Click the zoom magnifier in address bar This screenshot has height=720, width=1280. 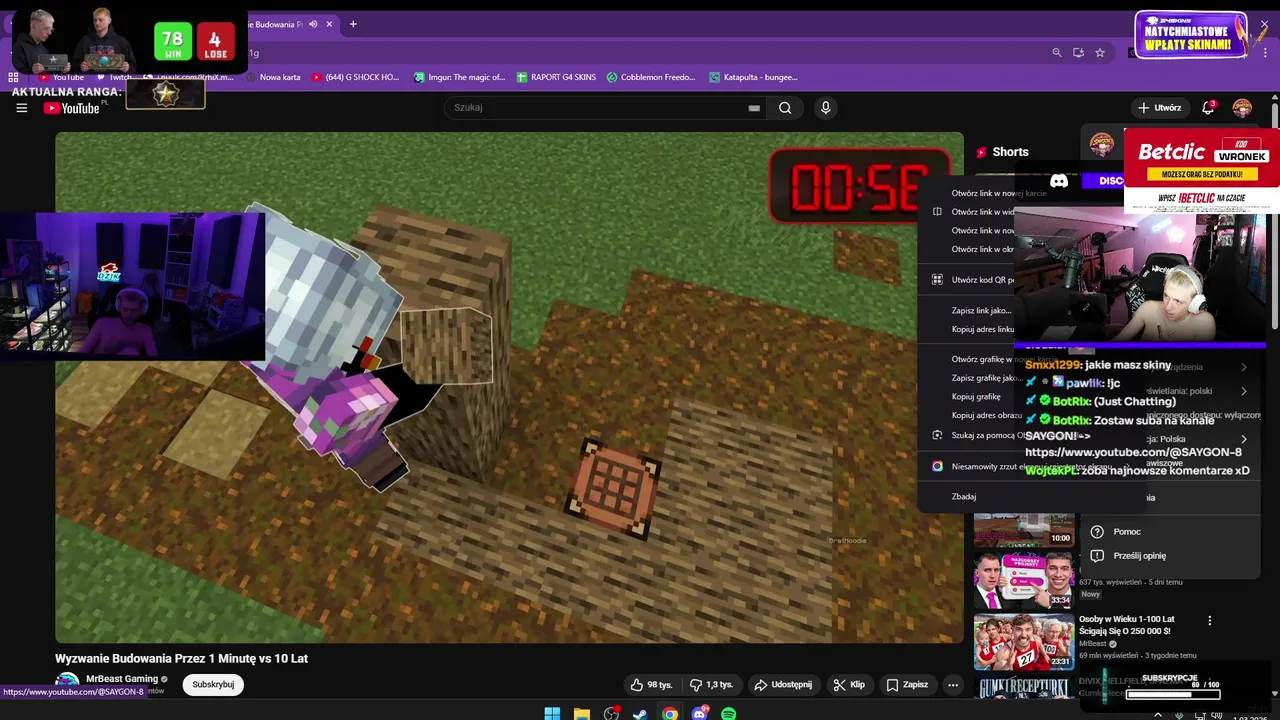pyautogui.click(x=1057, y=53)
